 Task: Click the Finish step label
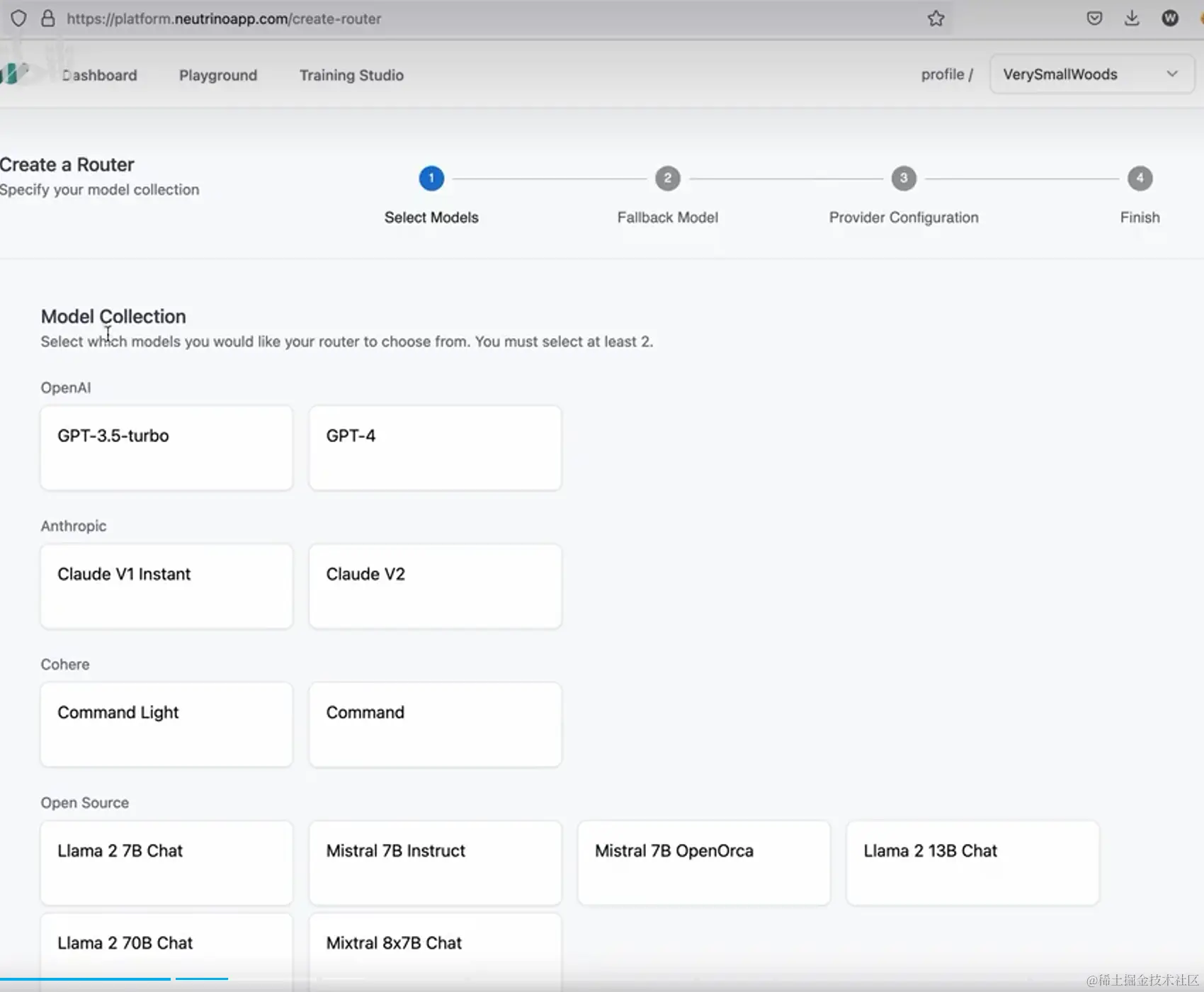click(x=1140, y=218)
